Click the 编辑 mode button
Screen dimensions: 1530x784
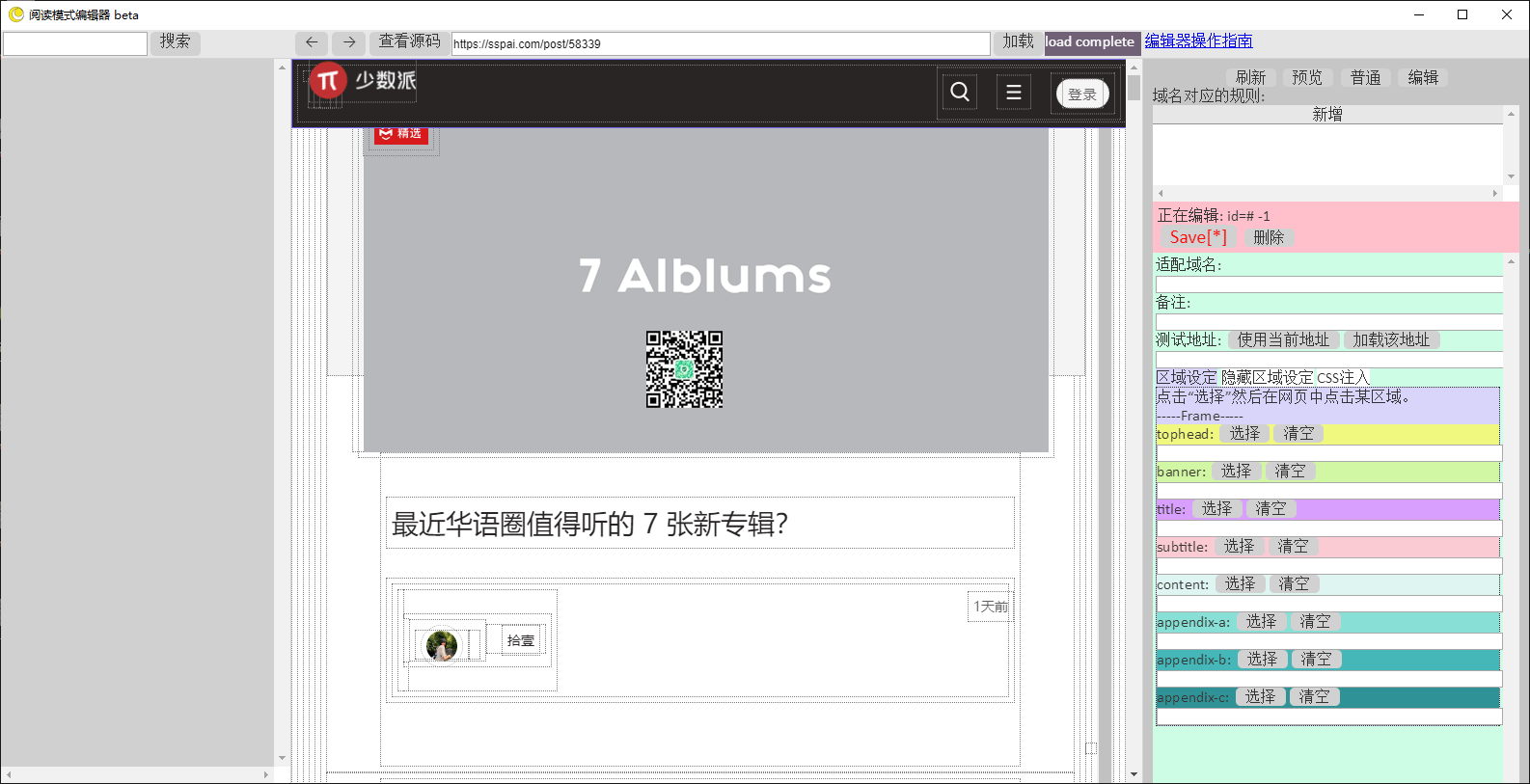(x=1423, y=78)
